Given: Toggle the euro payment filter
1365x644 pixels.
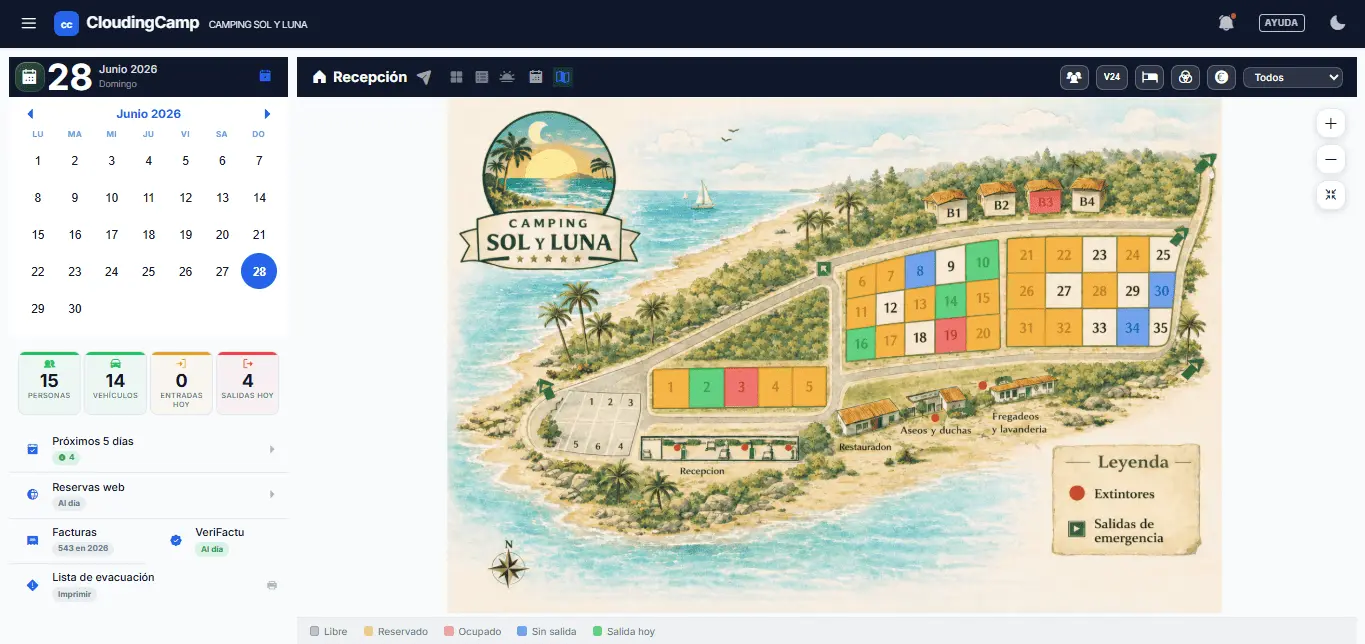Looking at the screenshot, I should 1221,77.
